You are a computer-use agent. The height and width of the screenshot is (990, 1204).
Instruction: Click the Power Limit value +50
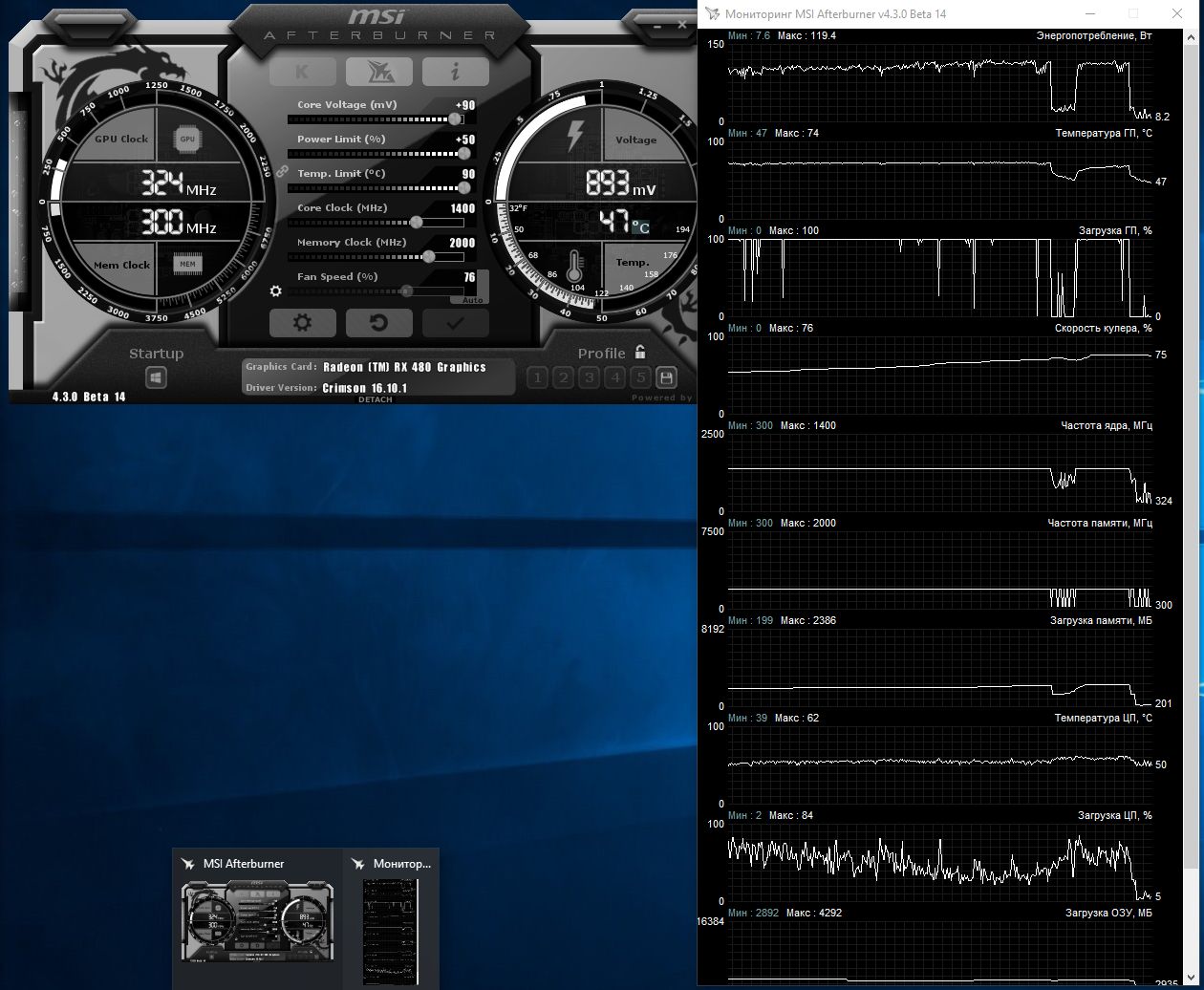click(x=465, y=140)
